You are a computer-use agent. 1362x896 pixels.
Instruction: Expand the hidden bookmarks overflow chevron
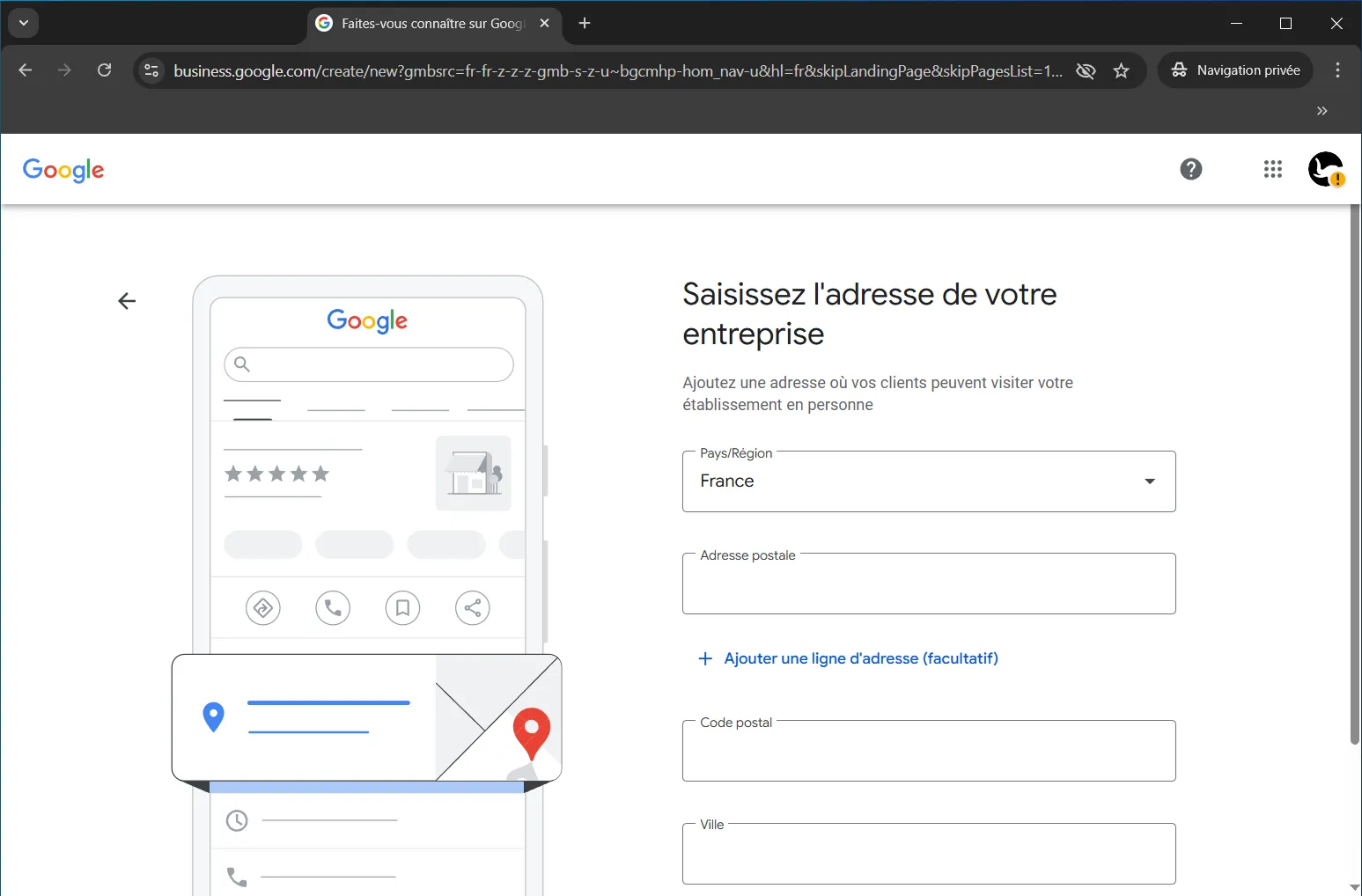click(x=1322, y=111)
